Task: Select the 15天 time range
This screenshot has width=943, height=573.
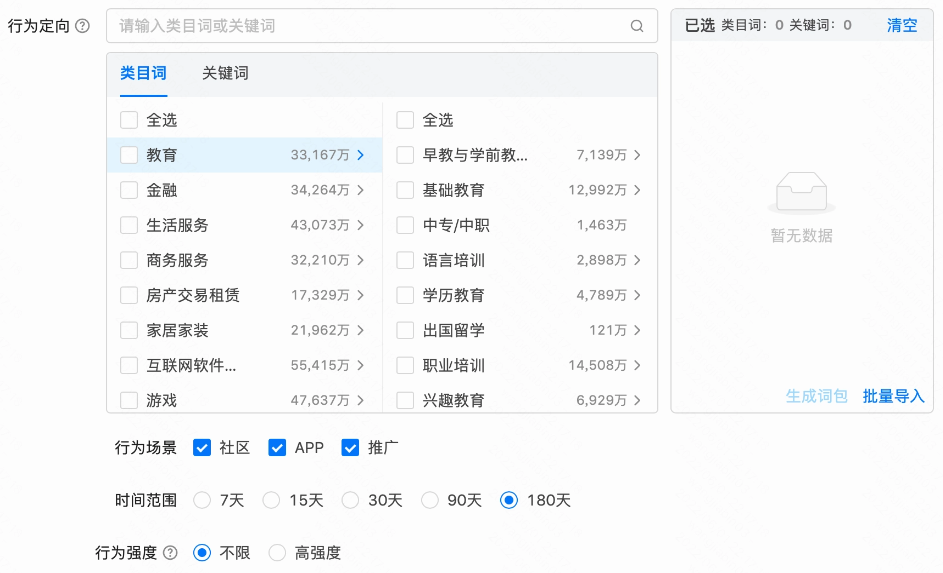Action: (x=271, y=500)
